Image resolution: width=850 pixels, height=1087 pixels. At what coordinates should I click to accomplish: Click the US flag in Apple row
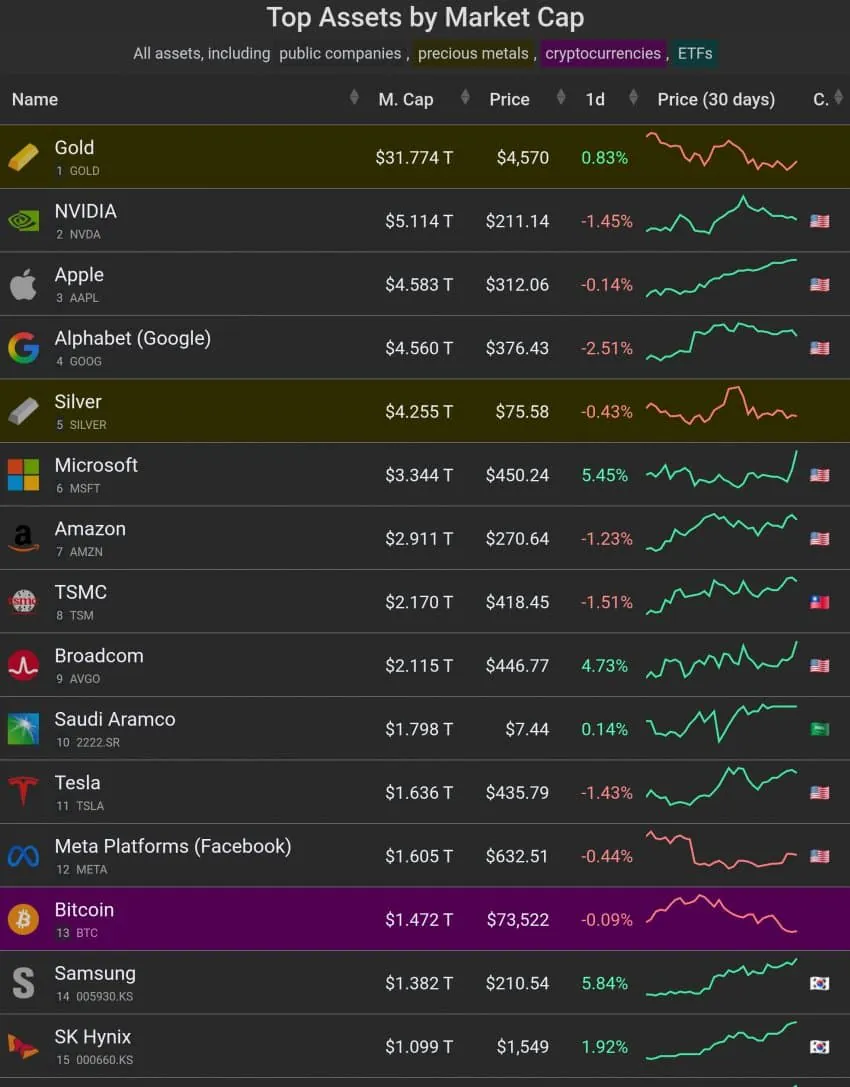pyautogui.click(x=819, y=284)
